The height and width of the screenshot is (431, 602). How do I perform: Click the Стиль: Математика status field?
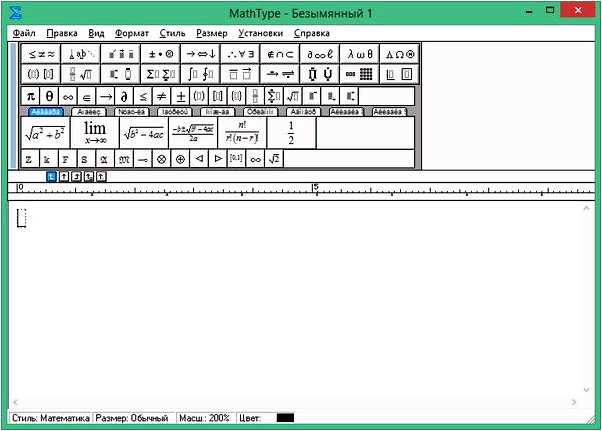(x=50, y=418)
